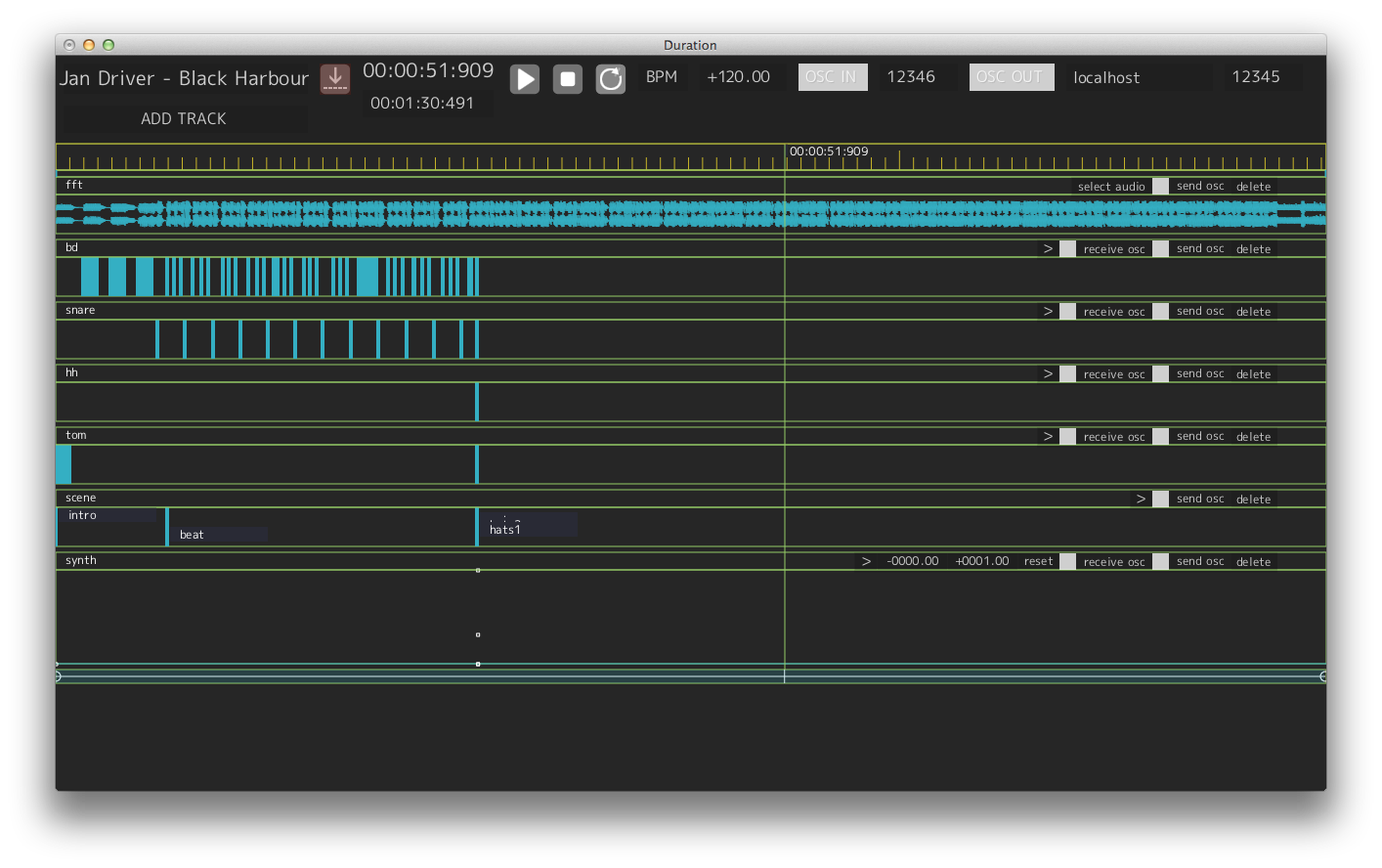
Task: Click select audio on fft track
Action: click(x=1111, y=187)
